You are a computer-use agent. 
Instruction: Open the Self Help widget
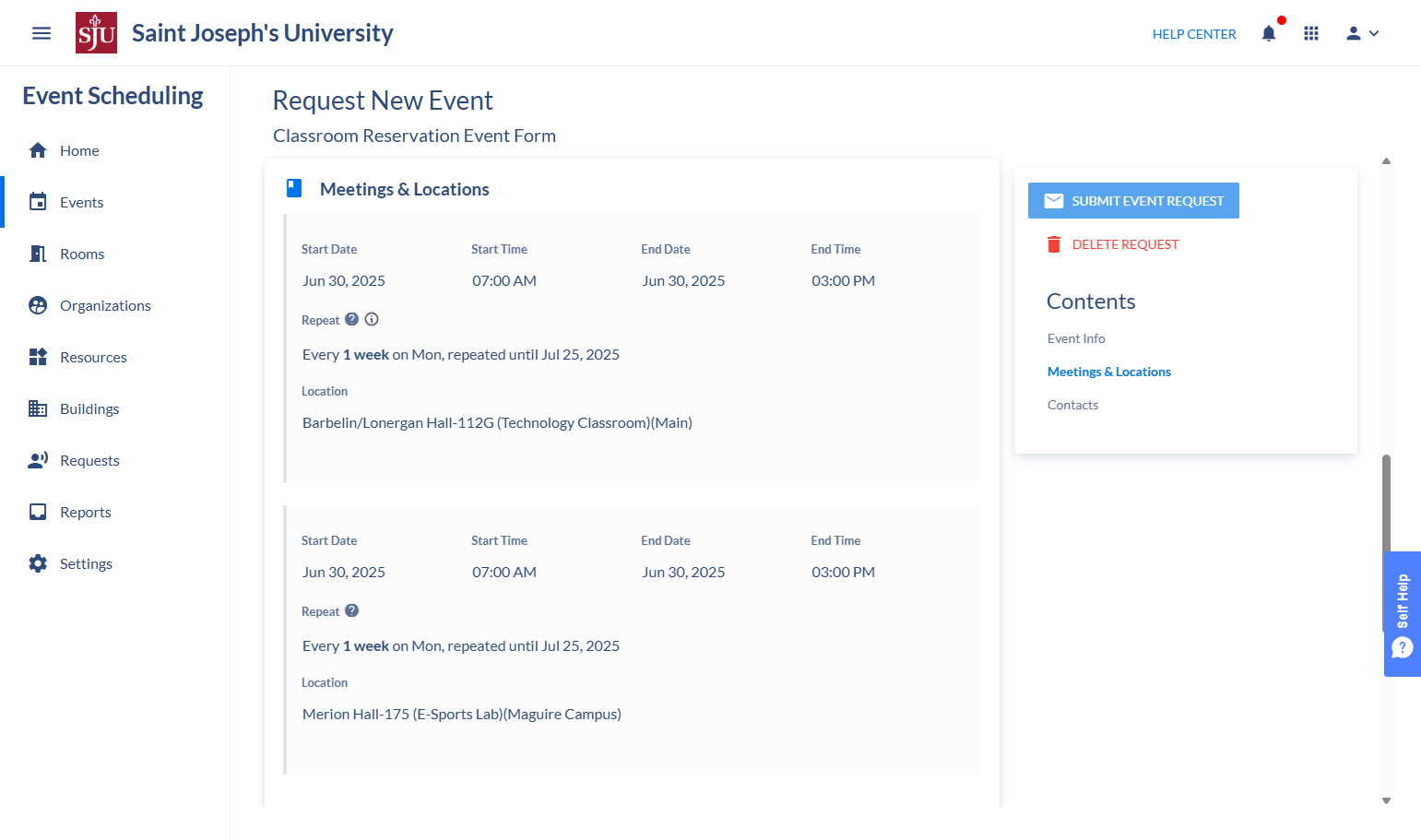click(x=1403, y=614)
